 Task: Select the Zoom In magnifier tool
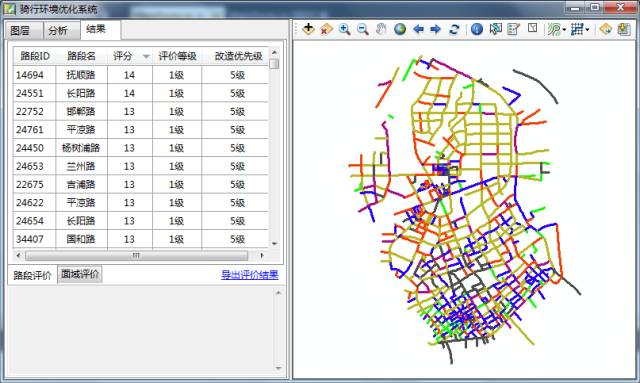[x=344, y=29]
